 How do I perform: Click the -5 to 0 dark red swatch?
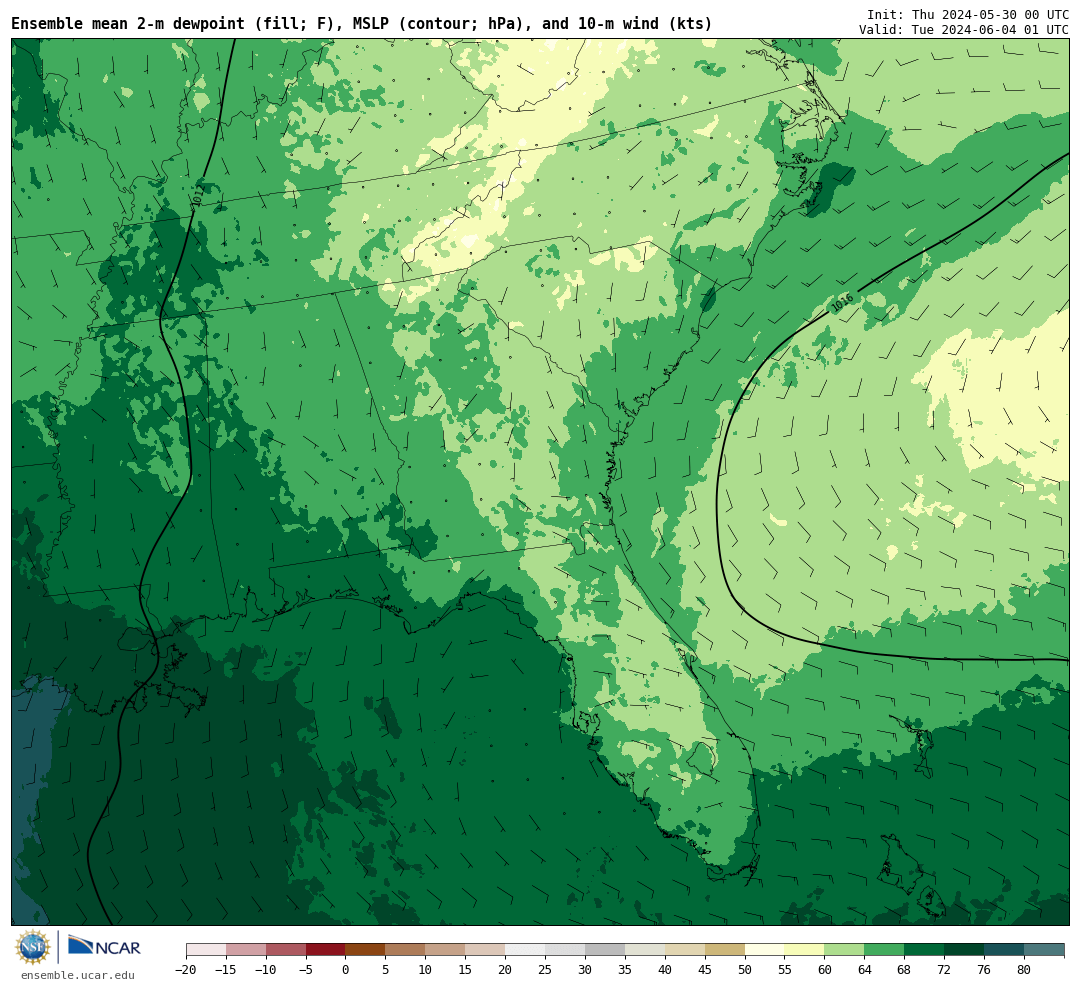tap(325, 950)
